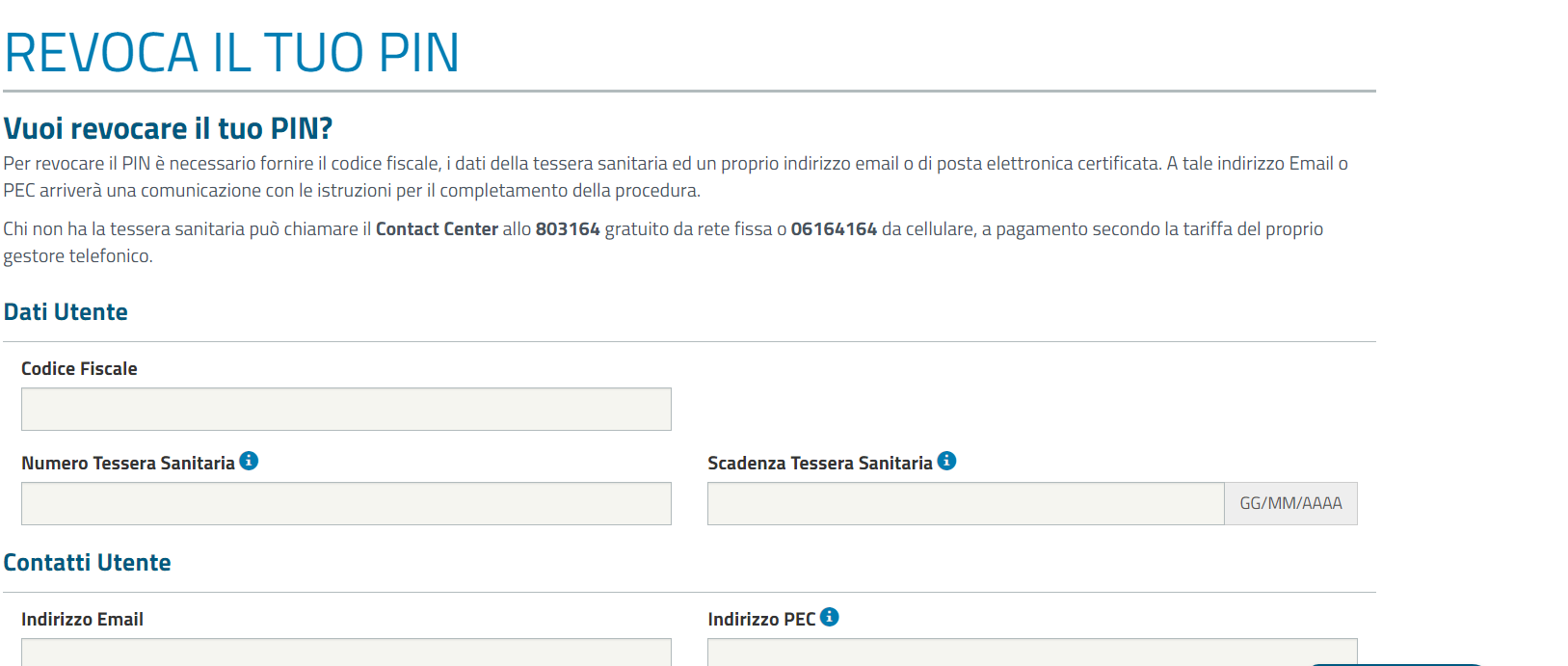
Task: Click the Dati Utente section heading
Action: pyautogui.click(x=66, y=312)
